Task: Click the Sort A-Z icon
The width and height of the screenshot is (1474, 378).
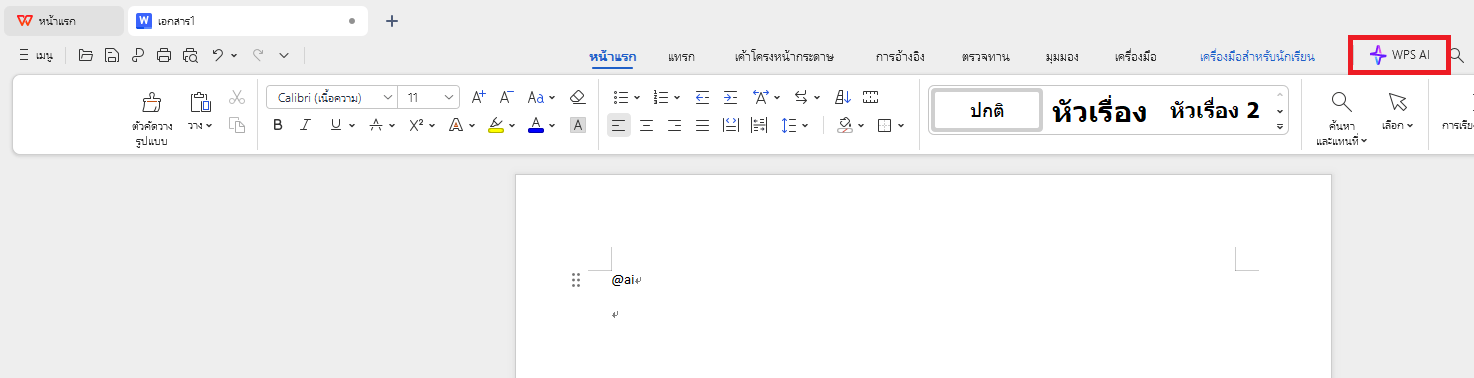Action: (x=842, y=97)
